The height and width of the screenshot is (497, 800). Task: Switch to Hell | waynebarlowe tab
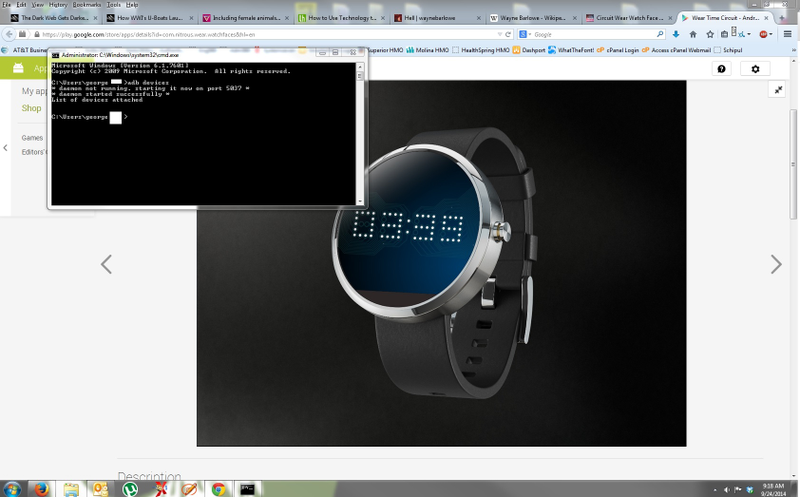pos(437,18)
